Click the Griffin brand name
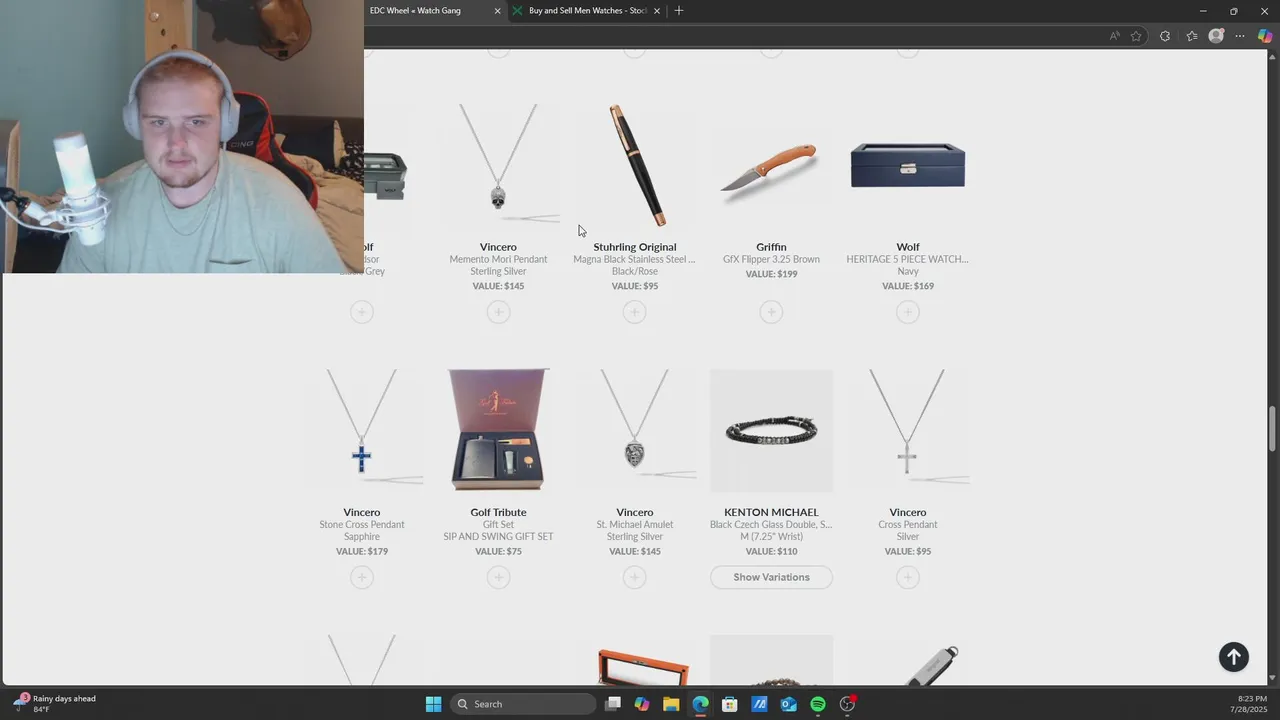1280x720 pixels. point(771,247)
